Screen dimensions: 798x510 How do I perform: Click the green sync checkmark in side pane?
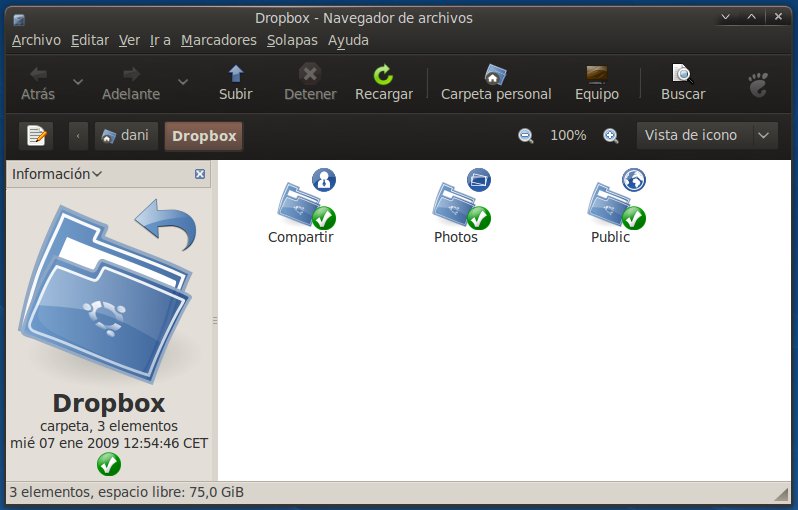point(108,464)
